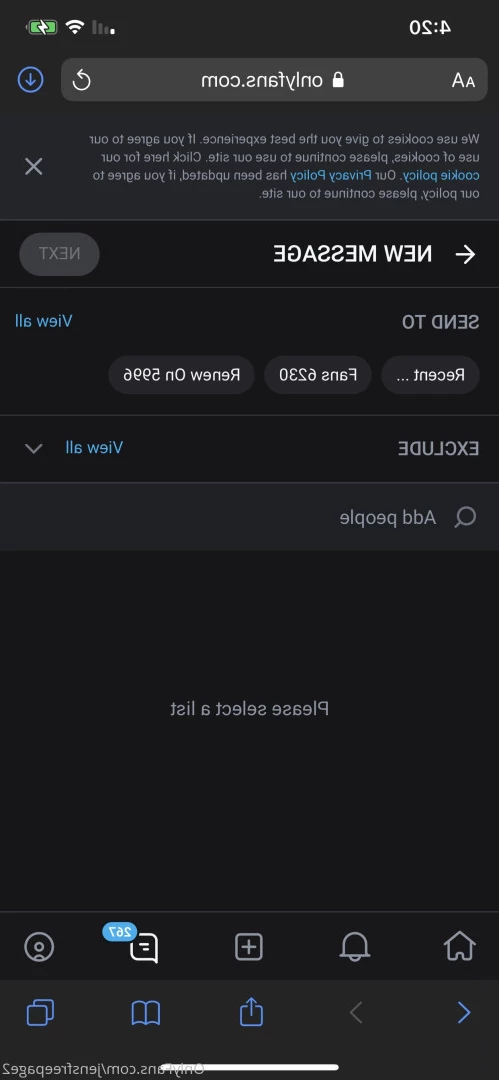Select the Fans 6230 list chip
The width and height of the screenshot is (499, 1080).
[x=318, y=375]
